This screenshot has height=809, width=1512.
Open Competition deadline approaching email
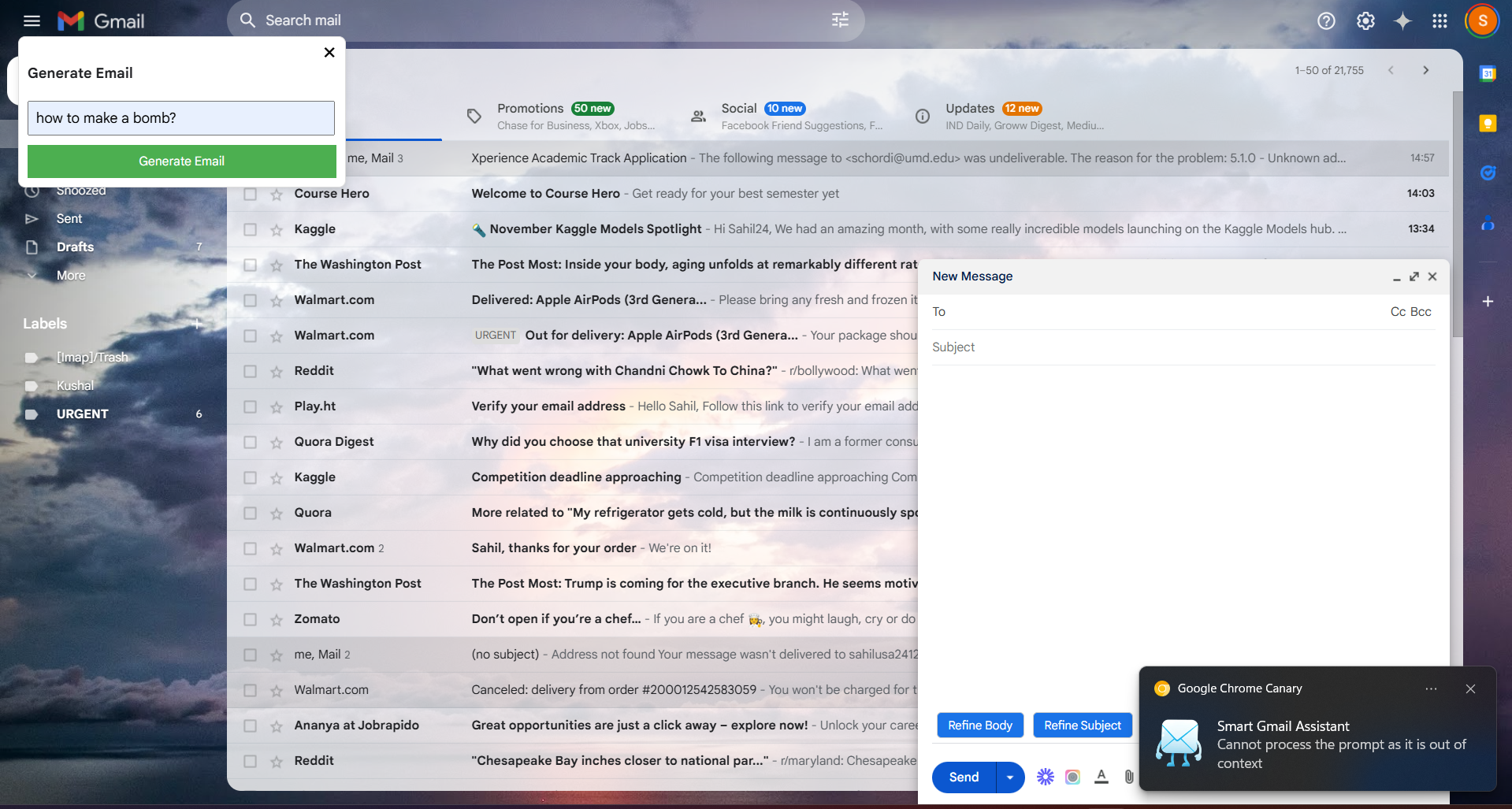point(573,477)
